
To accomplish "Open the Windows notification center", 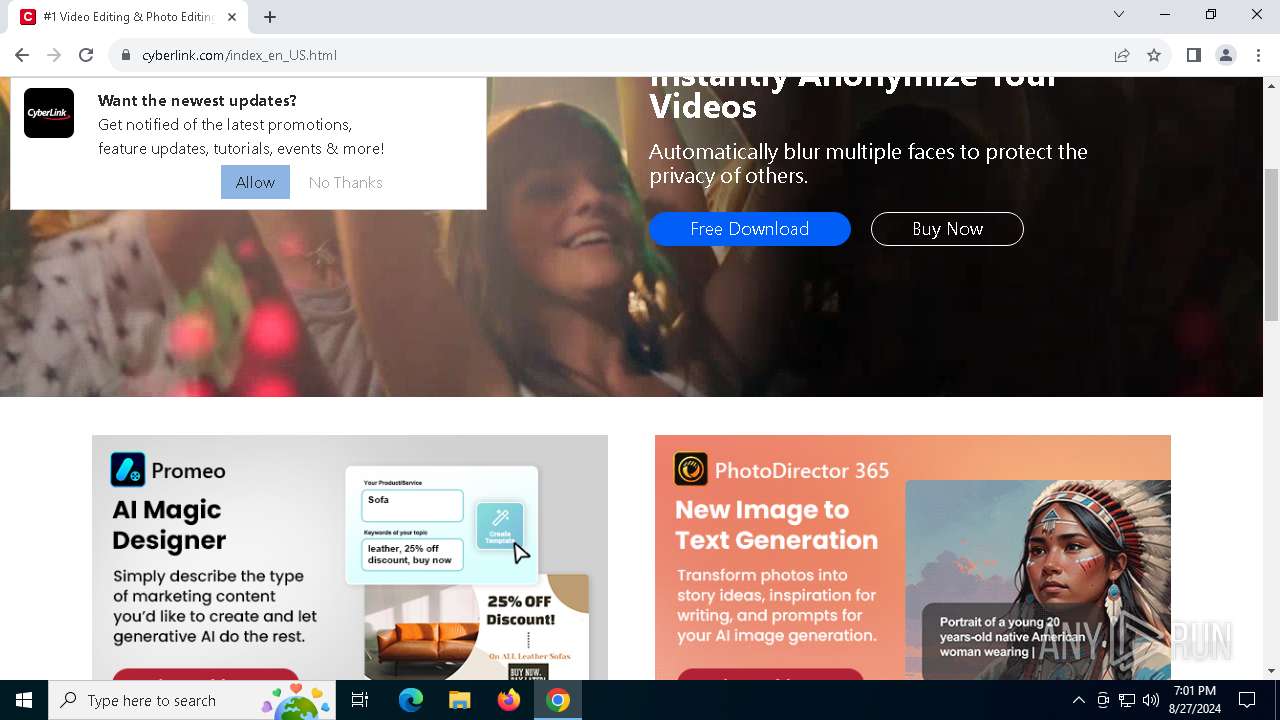I will [1247, 700].
